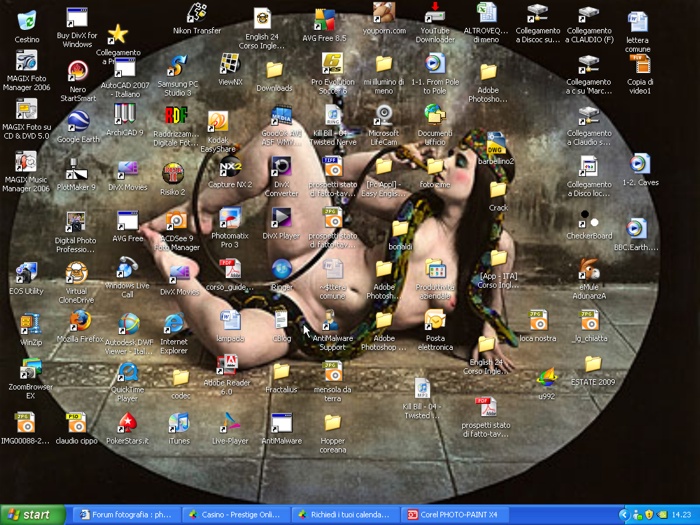Switch to the Forum fotografia taskbar window

point(125,515)
